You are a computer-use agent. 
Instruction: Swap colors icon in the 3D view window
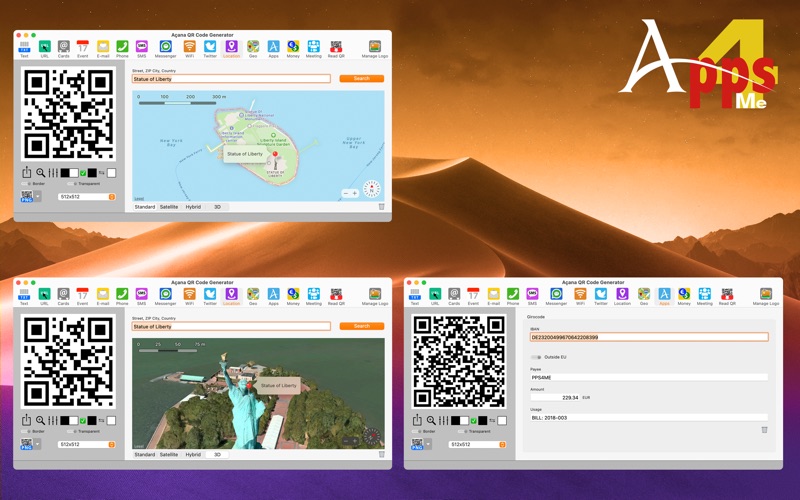click(102, 420)
